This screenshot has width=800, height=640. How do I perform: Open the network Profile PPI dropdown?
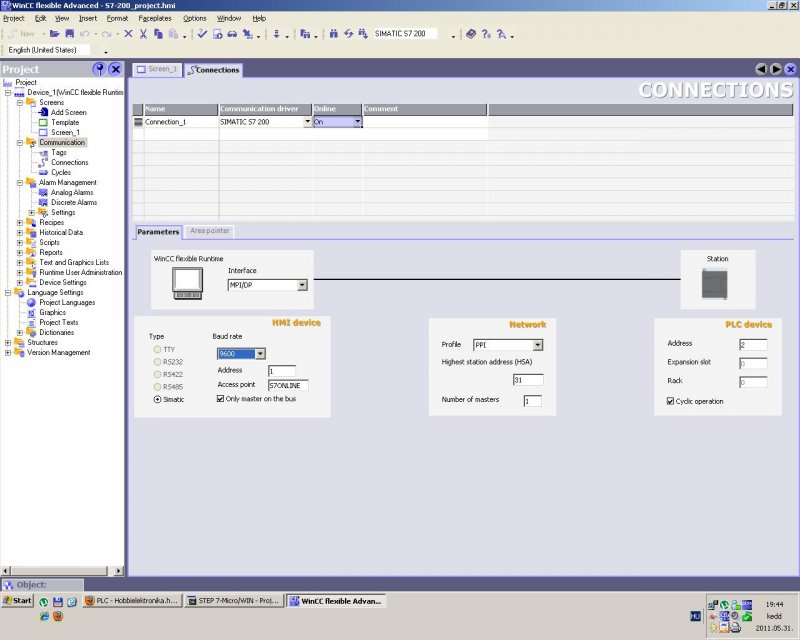538,346
